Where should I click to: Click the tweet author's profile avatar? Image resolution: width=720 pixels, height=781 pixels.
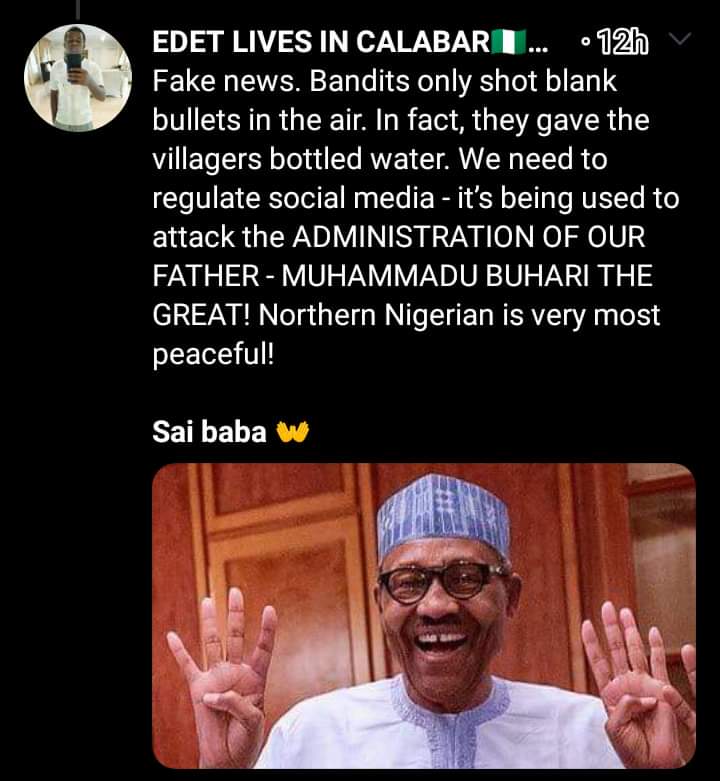tap(78, 75)
